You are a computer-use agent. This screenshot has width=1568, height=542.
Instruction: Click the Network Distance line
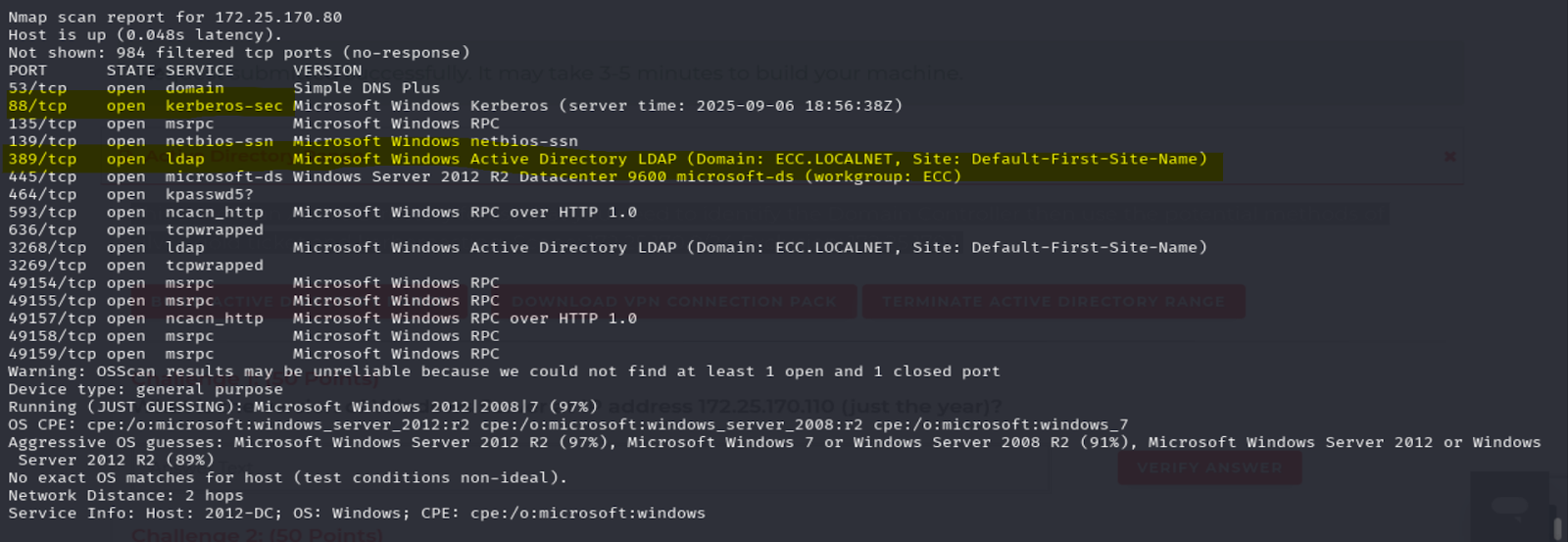point(125,496)
